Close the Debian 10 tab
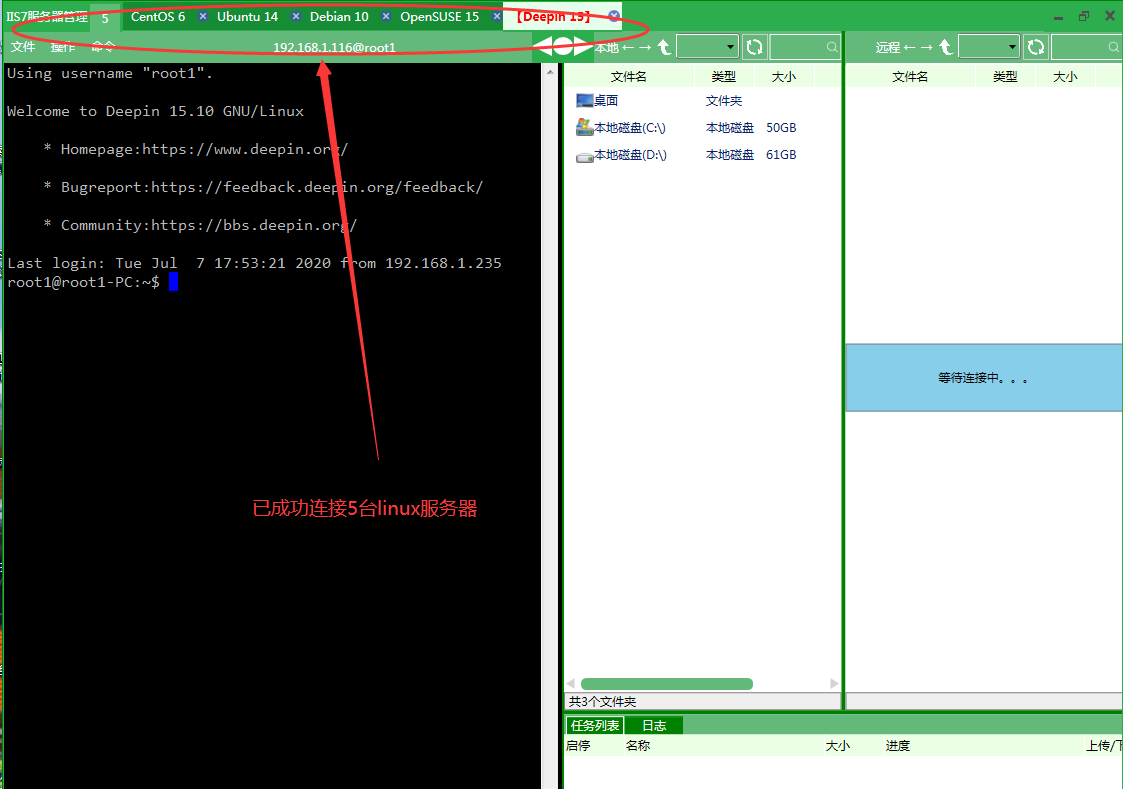Viewport: 1123px width, 789px height. click(386, 16)
